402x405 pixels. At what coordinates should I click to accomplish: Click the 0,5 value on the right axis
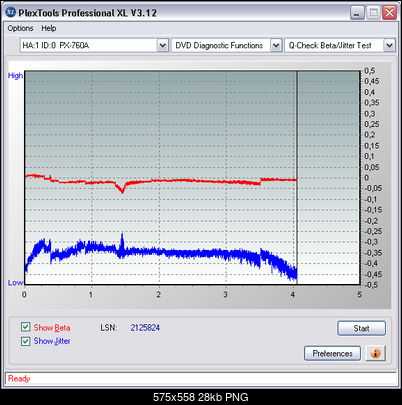tap(369, 71)
